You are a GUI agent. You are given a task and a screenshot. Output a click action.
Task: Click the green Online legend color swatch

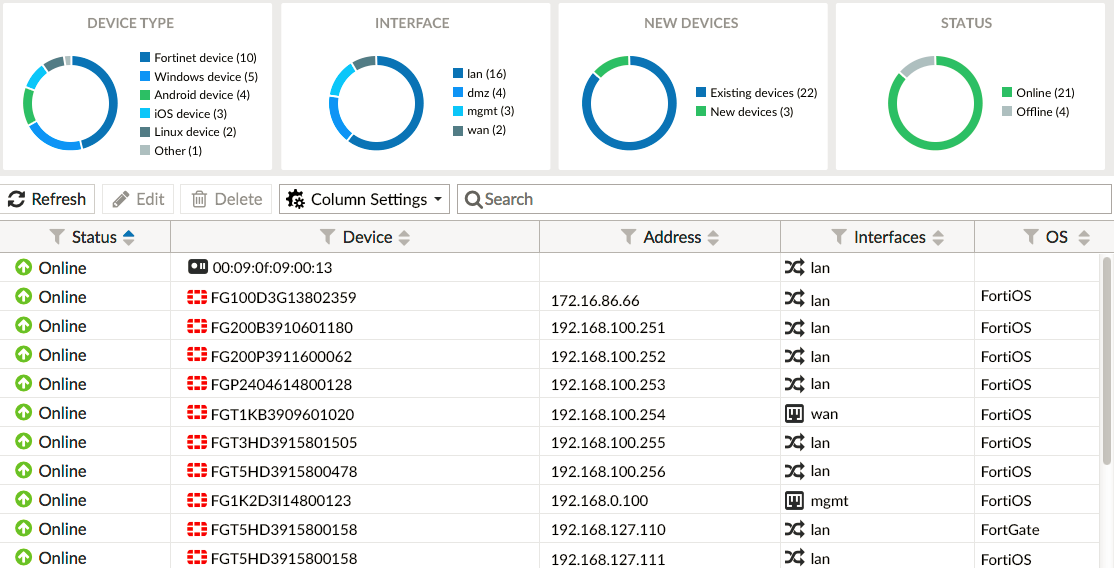click(1007, 93)
